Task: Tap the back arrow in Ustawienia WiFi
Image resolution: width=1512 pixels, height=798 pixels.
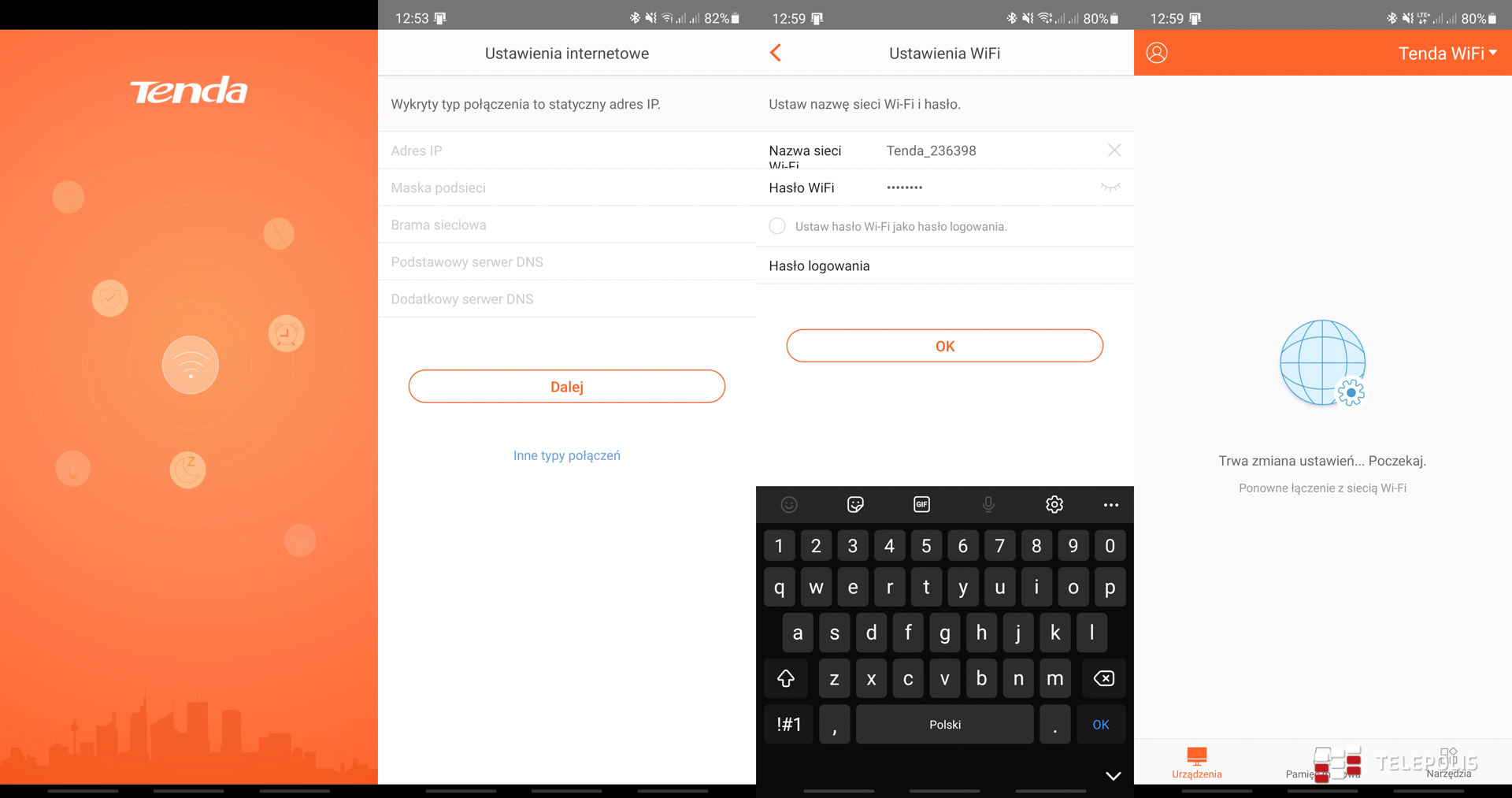Action: [x=776, y=53]
